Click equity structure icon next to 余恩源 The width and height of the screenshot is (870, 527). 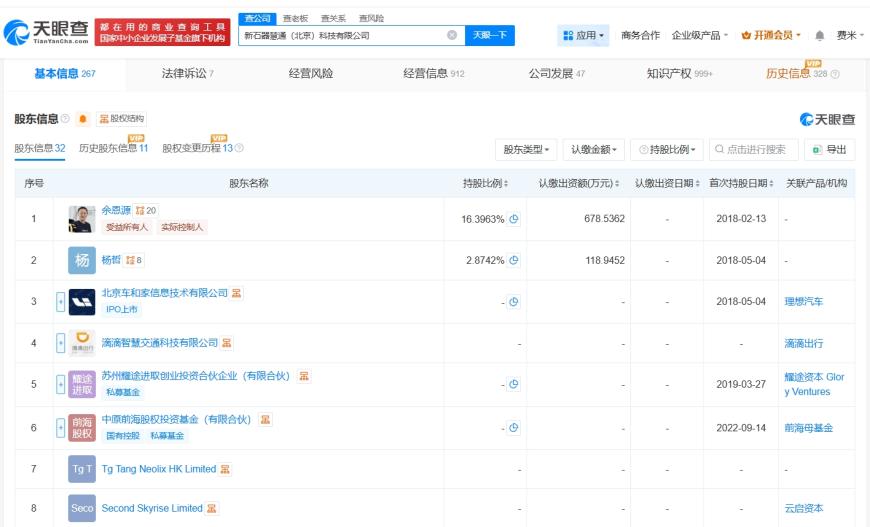tap(146, 210)
